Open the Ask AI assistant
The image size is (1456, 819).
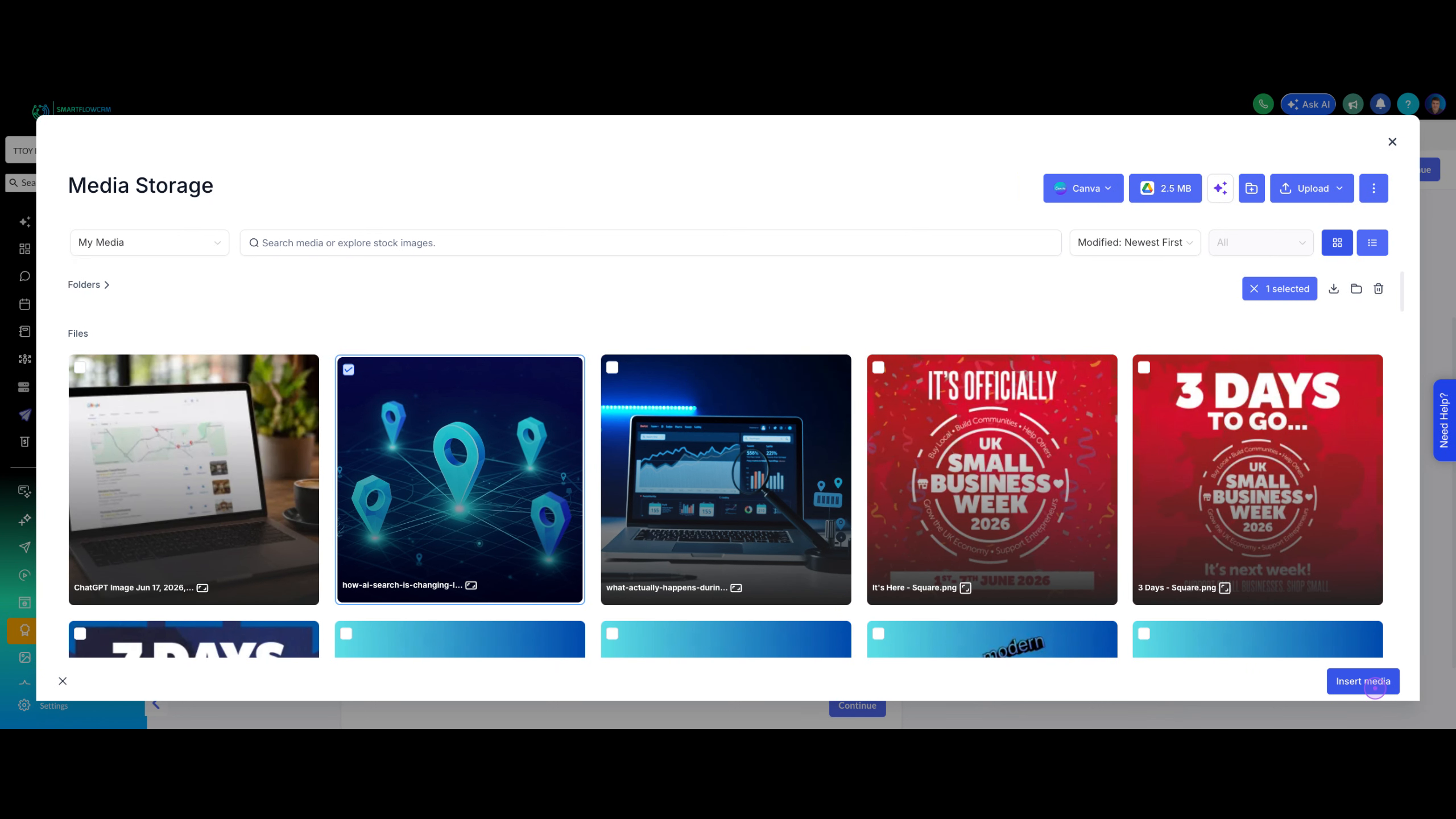coord(1308,104)
